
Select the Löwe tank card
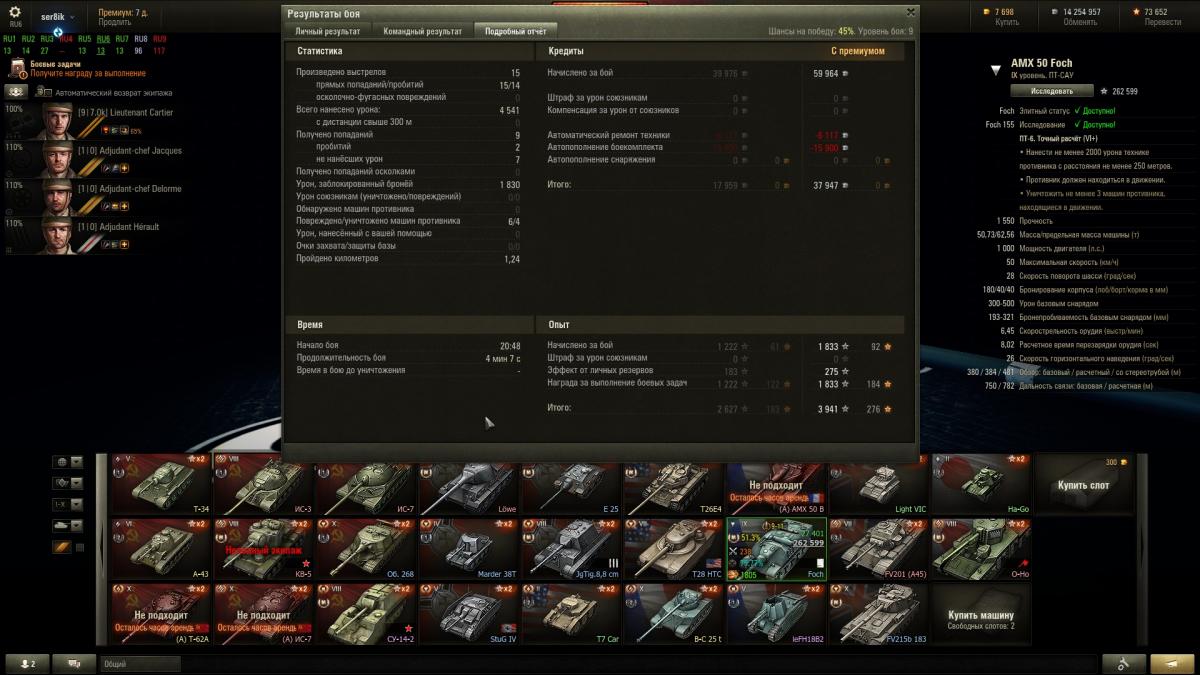pyautogui.click(x=469, y=484)
